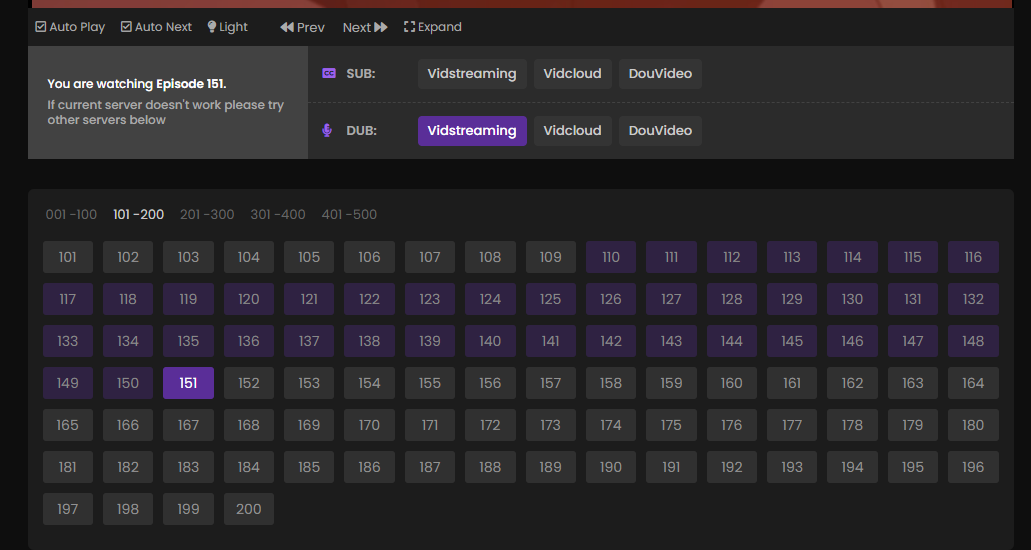This screenshot has height=550, width=1031.
Task: Open episode 191
Action: (671, 467)
